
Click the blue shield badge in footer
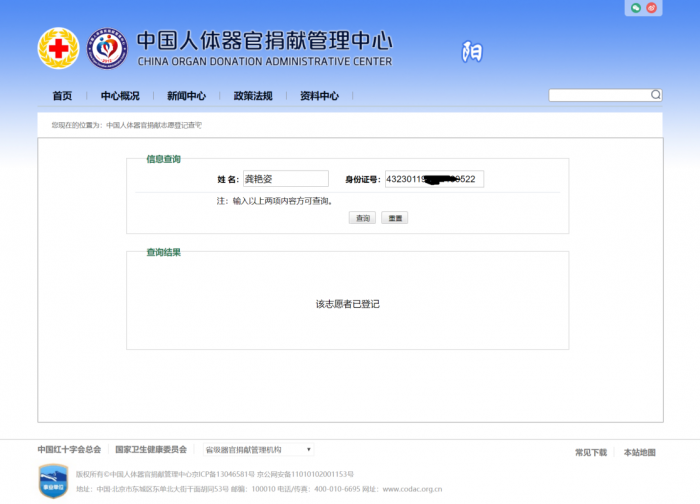[x=54, y=481]
